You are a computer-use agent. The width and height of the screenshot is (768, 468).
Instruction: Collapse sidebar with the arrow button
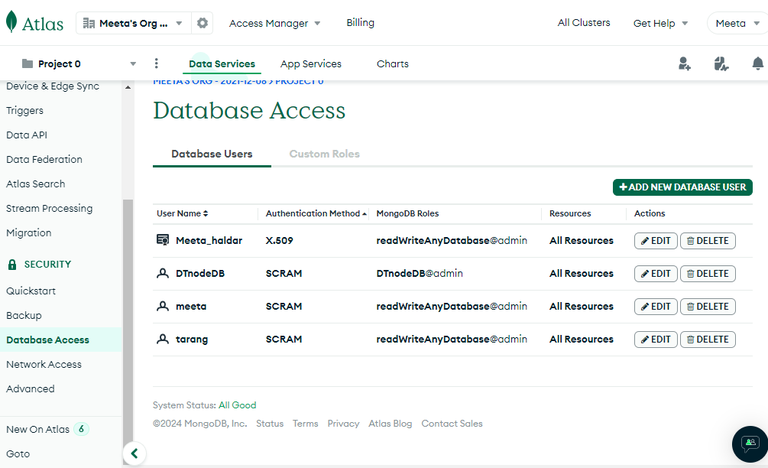tap(134, 454)
